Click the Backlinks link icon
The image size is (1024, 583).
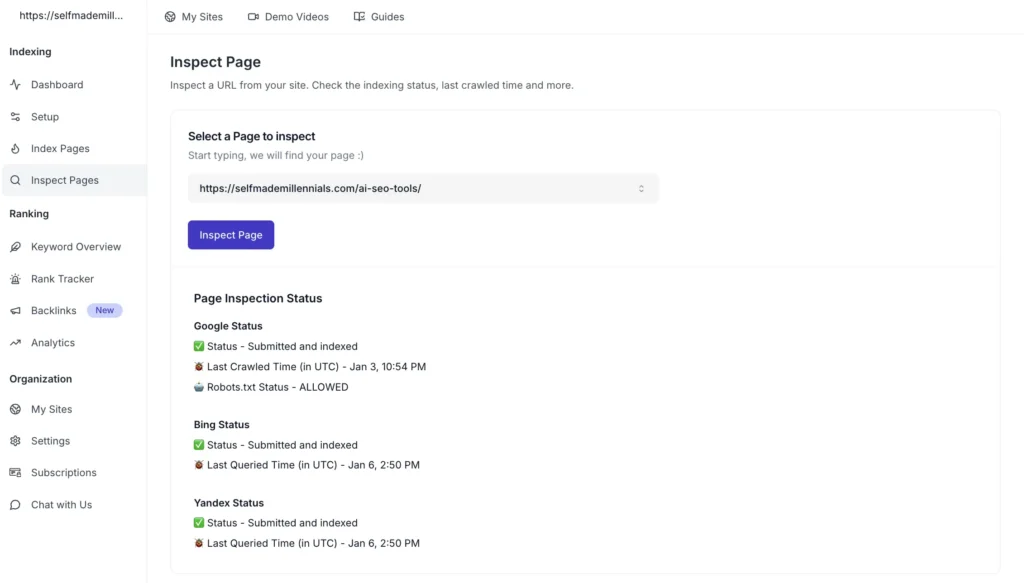(x=18, y=310)
